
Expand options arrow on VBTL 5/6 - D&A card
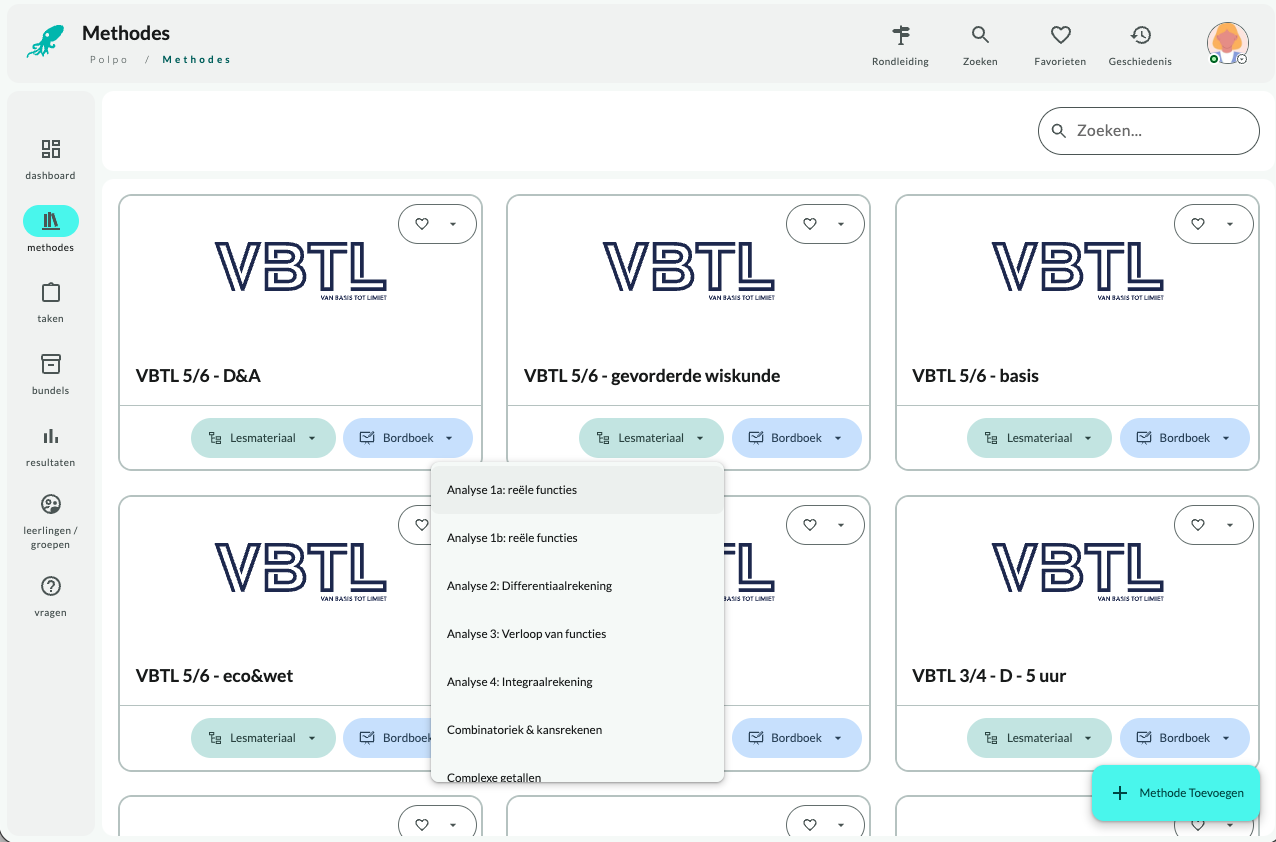click(453, 224)
